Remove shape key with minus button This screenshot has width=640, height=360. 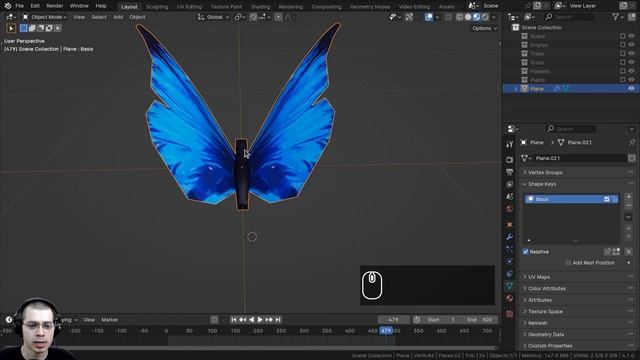629,205
